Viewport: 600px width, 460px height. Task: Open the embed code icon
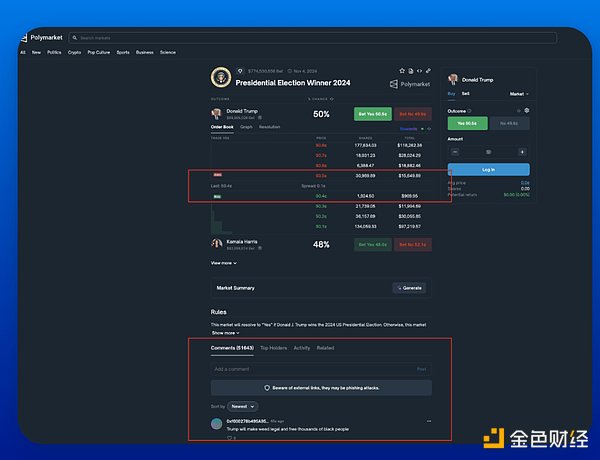(419, 71)
